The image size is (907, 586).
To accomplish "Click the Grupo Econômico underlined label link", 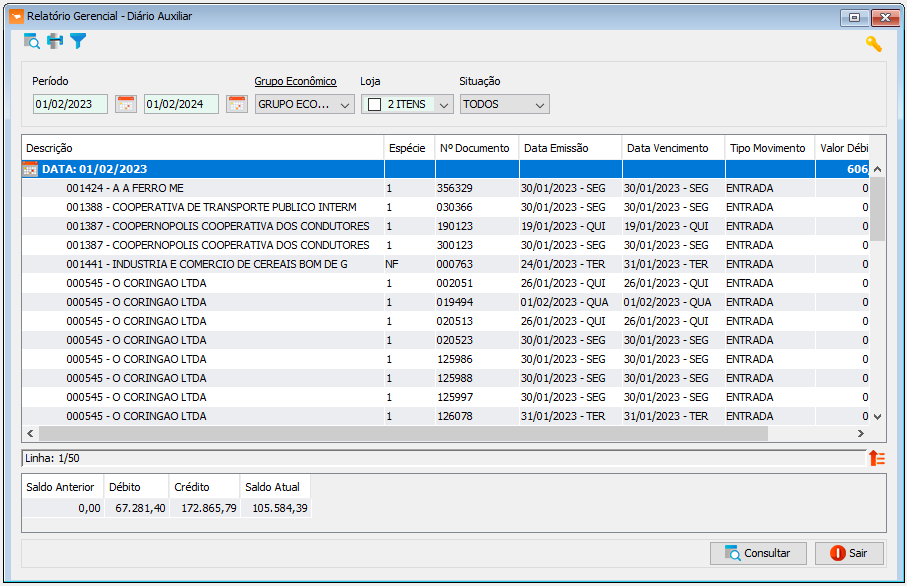I will point(296,81).
